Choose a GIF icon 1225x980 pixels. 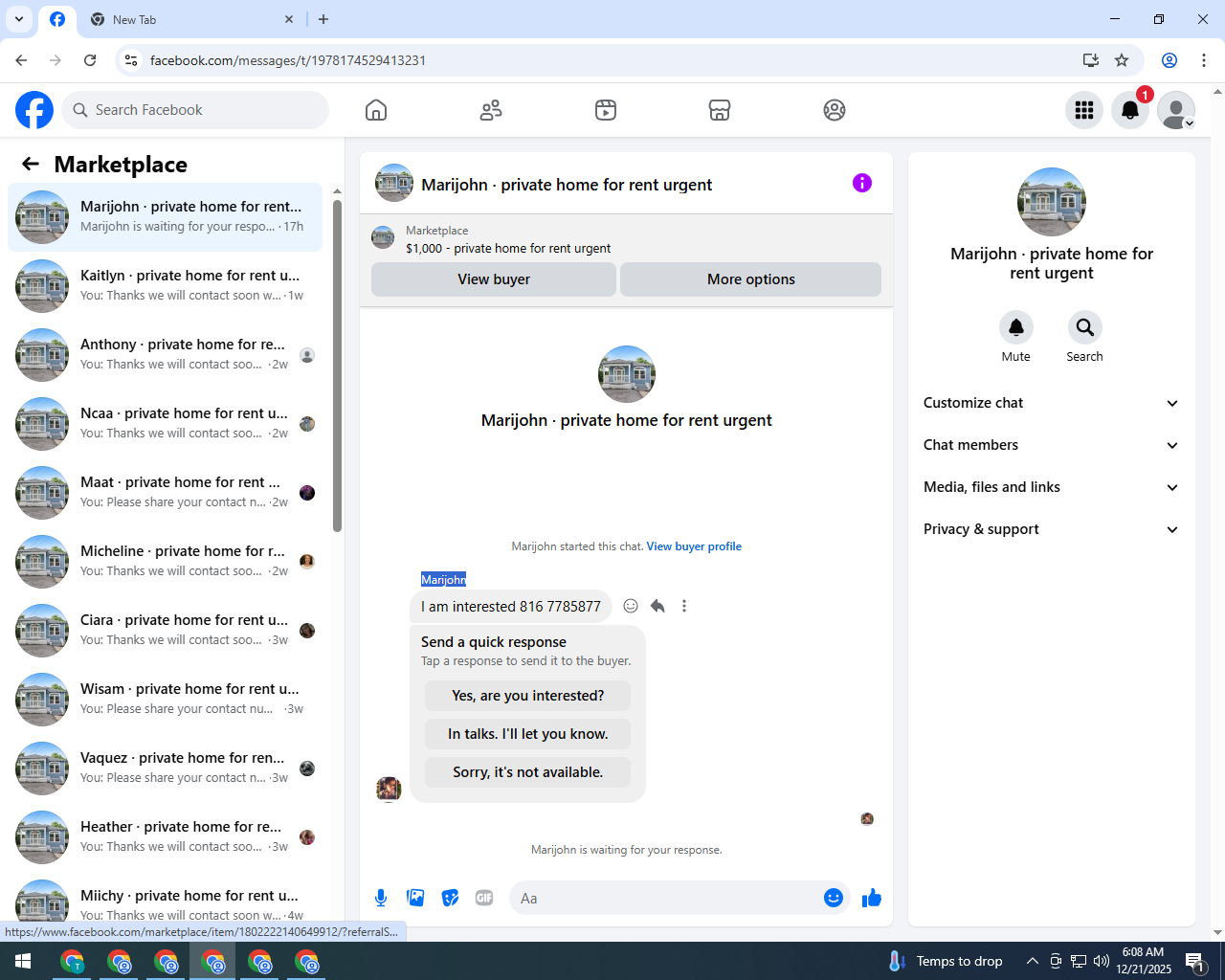[x=484, y=898]
